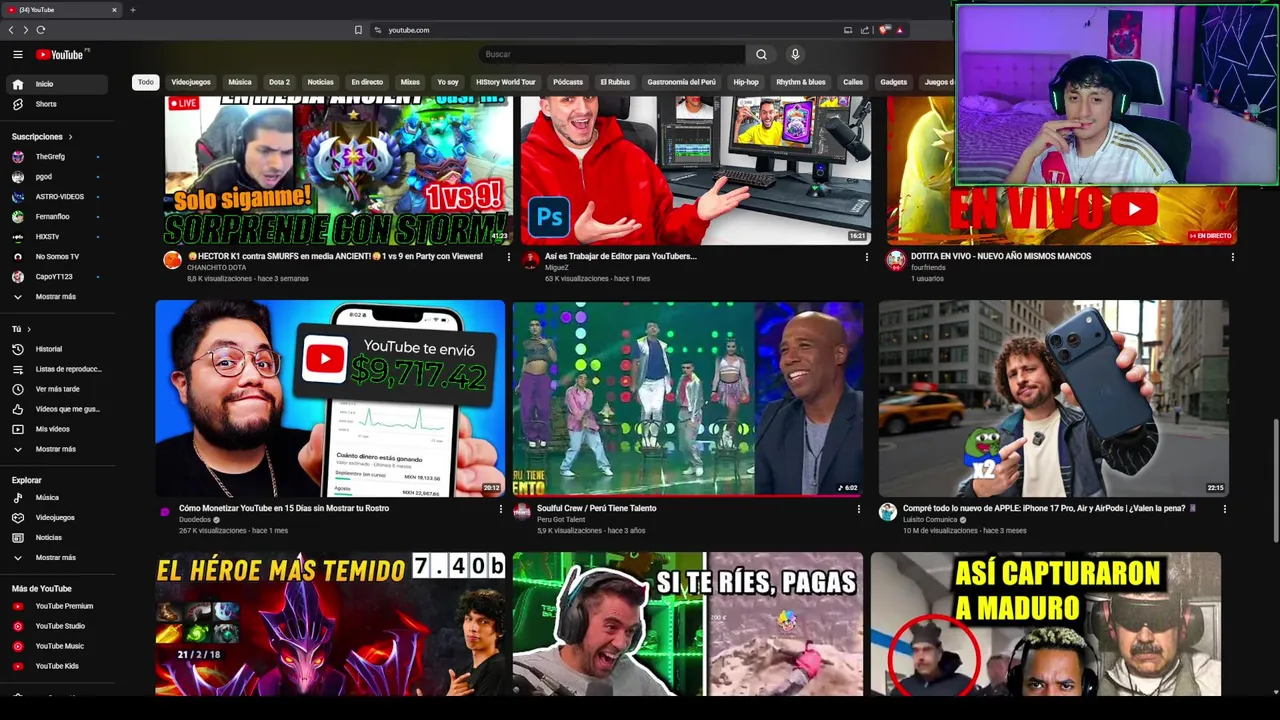Select the En directo filter chip
Image resolution: width=1280 pixels, height=720 pixels.
367,82
